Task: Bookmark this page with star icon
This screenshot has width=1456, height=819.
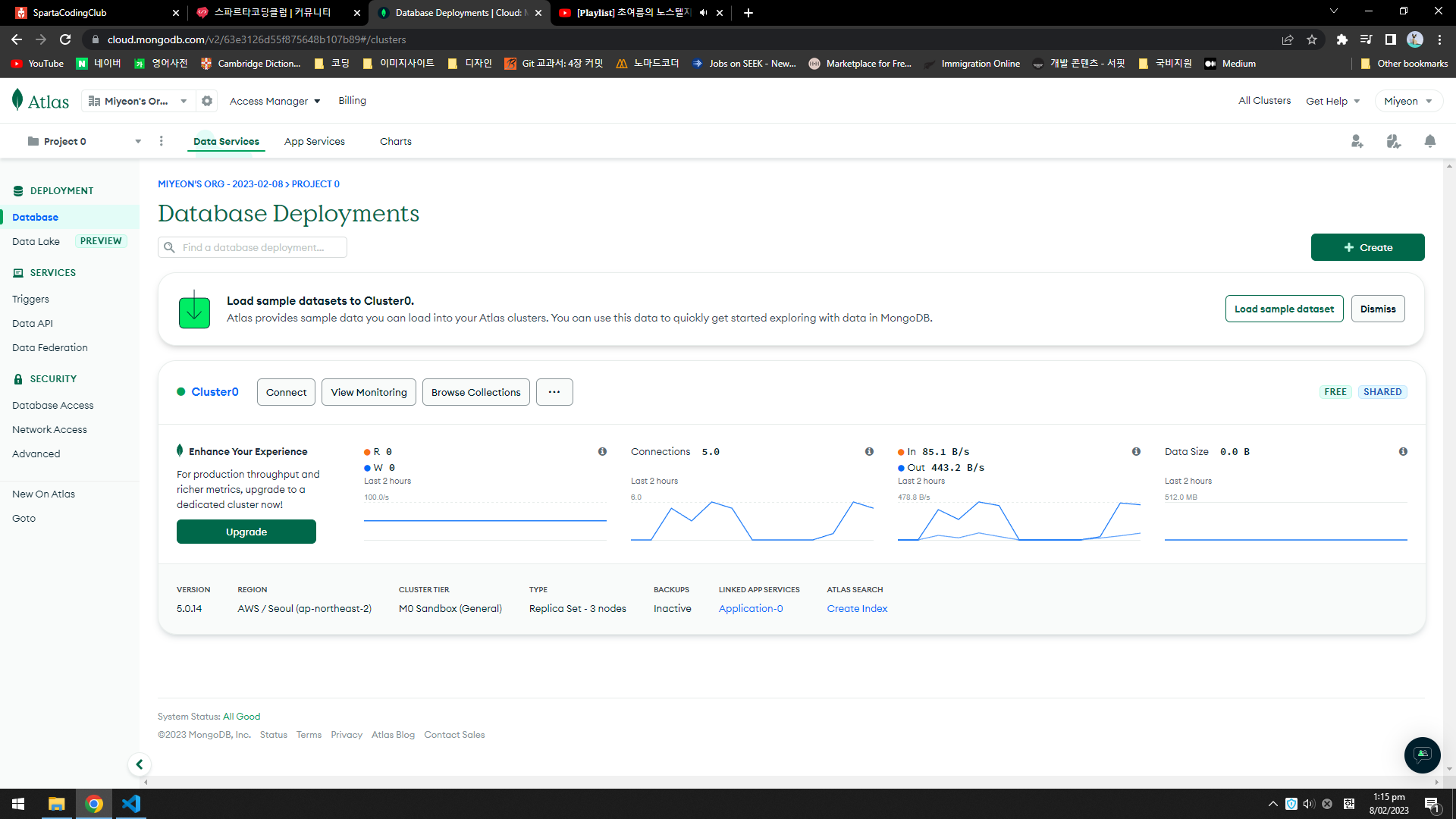Action: click(1312, 39)
